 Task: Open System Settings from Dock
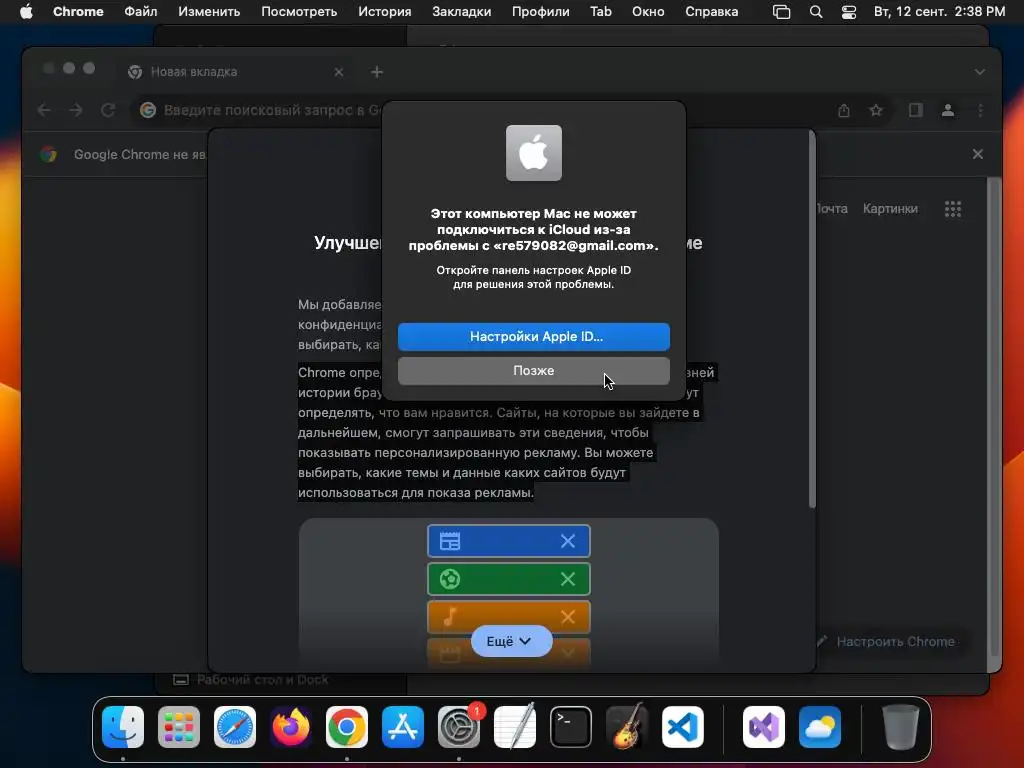pyautogui.click(x=458, y=727)
